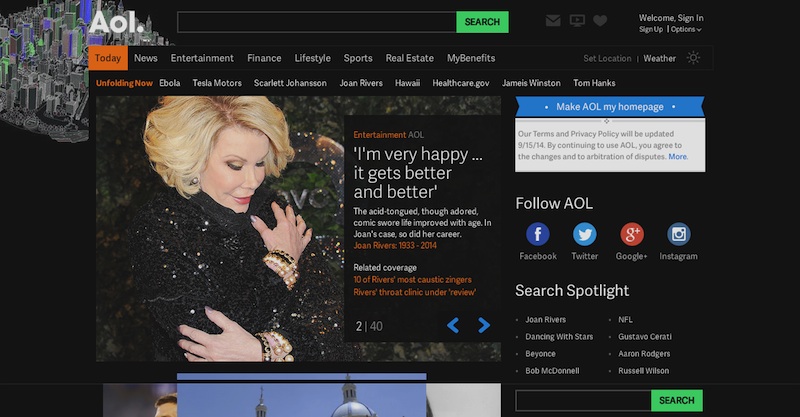800x417 pixels.
Task: Click Set Location link
Action: pyautogui.click(x=607, y=58)
